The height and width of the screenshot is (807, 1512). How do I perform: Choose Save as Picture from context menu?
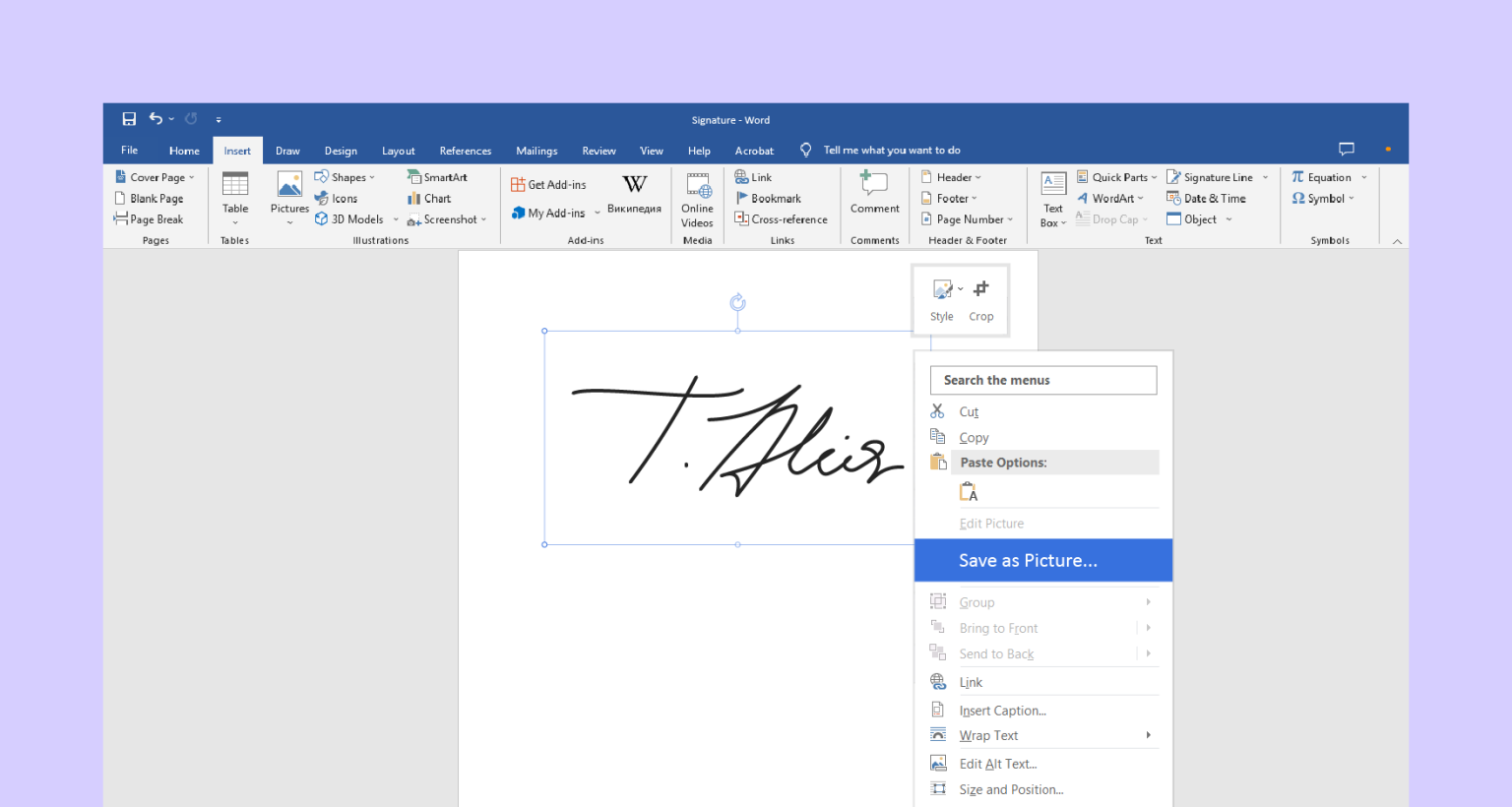[x=1028, y=560]
